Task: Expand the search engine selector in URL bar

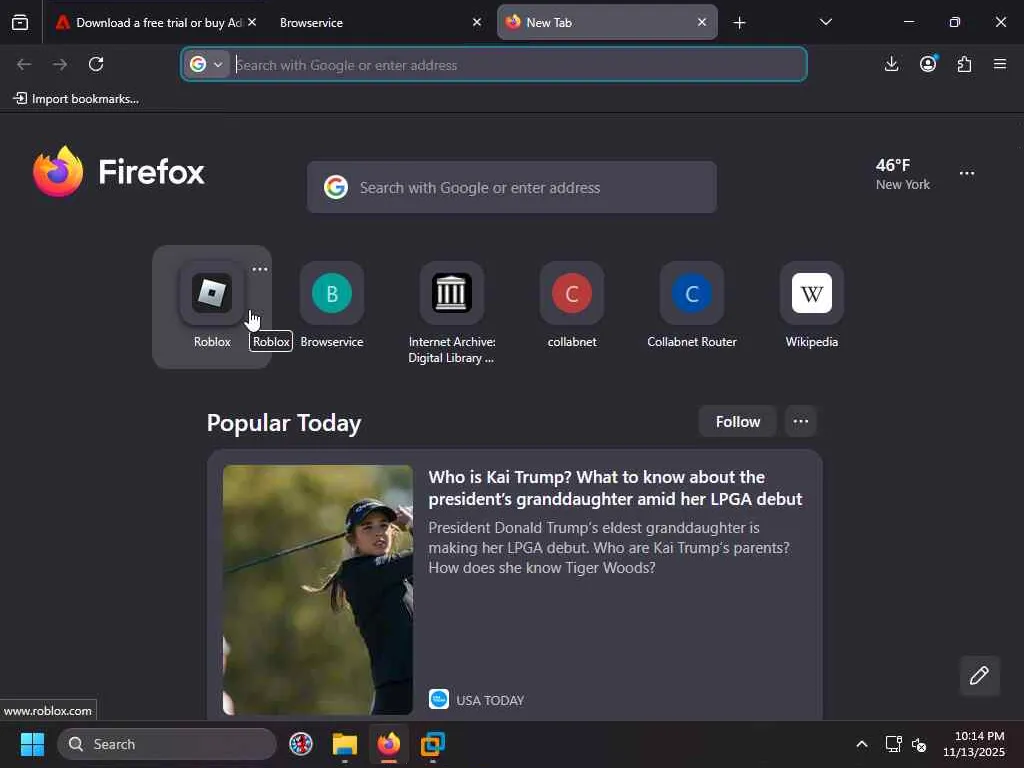Action: (x=208, y=64)
